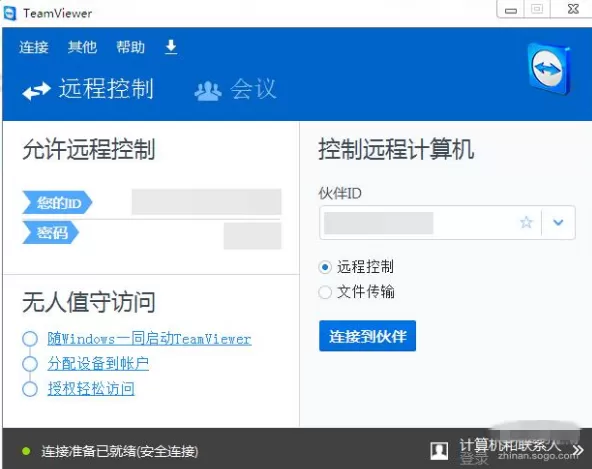Screen dimensions: 592x469
Task: Open the 其他 menu
Action: 82,48
